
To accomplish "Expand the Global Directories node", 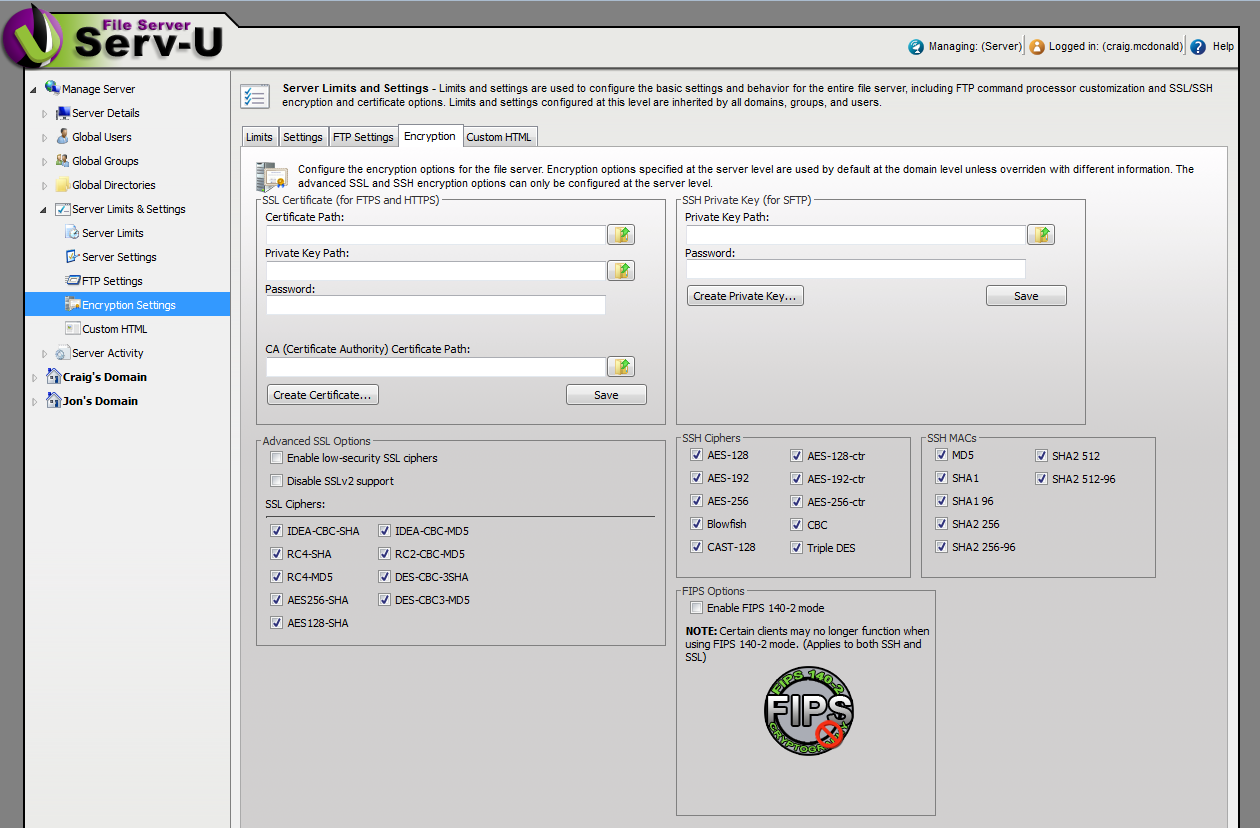I will [x=44, y=185].
